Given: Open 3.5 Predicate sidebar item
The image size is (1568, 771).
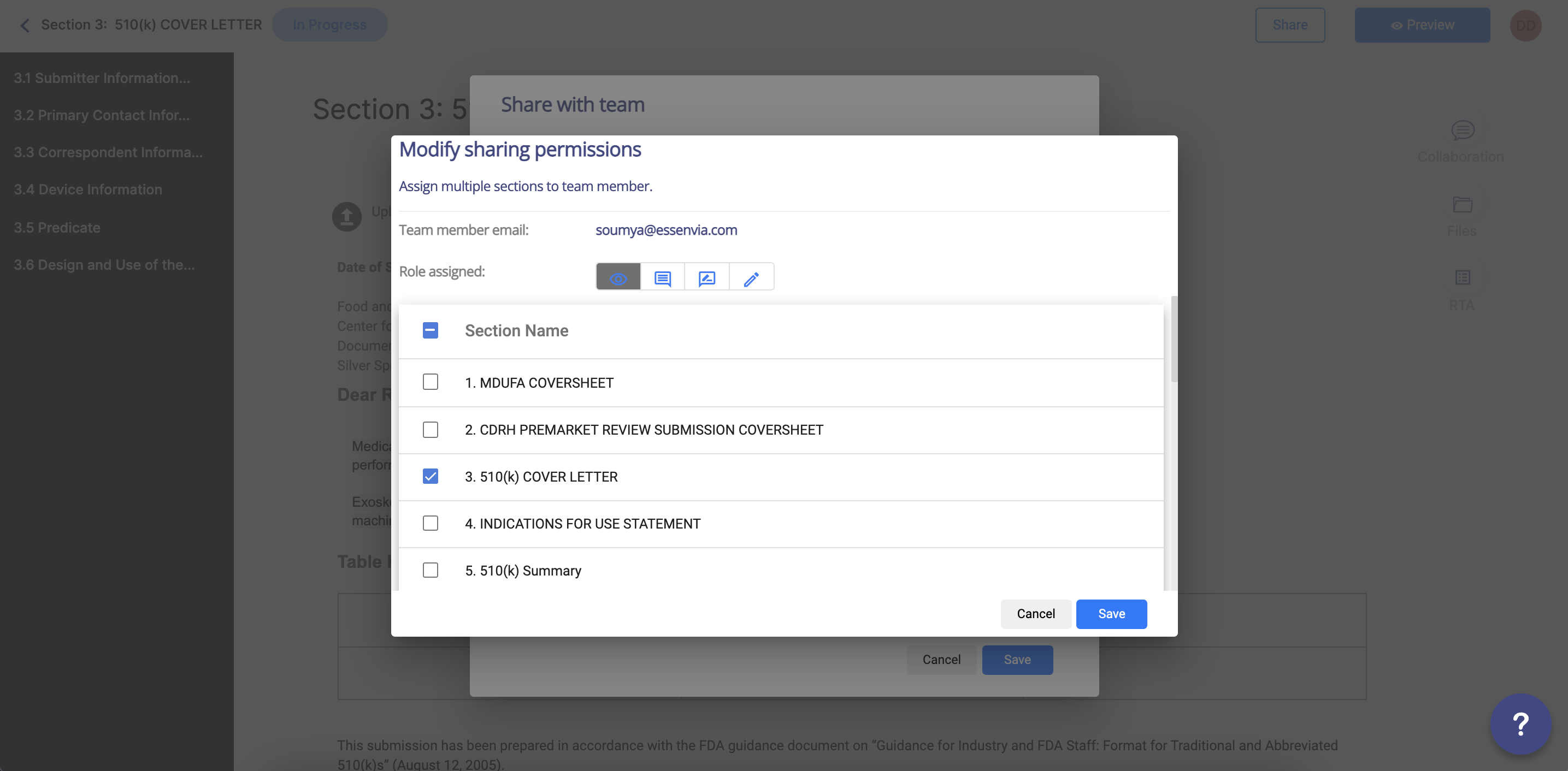Looking at the screenshot, I should (x=57, y=227).
